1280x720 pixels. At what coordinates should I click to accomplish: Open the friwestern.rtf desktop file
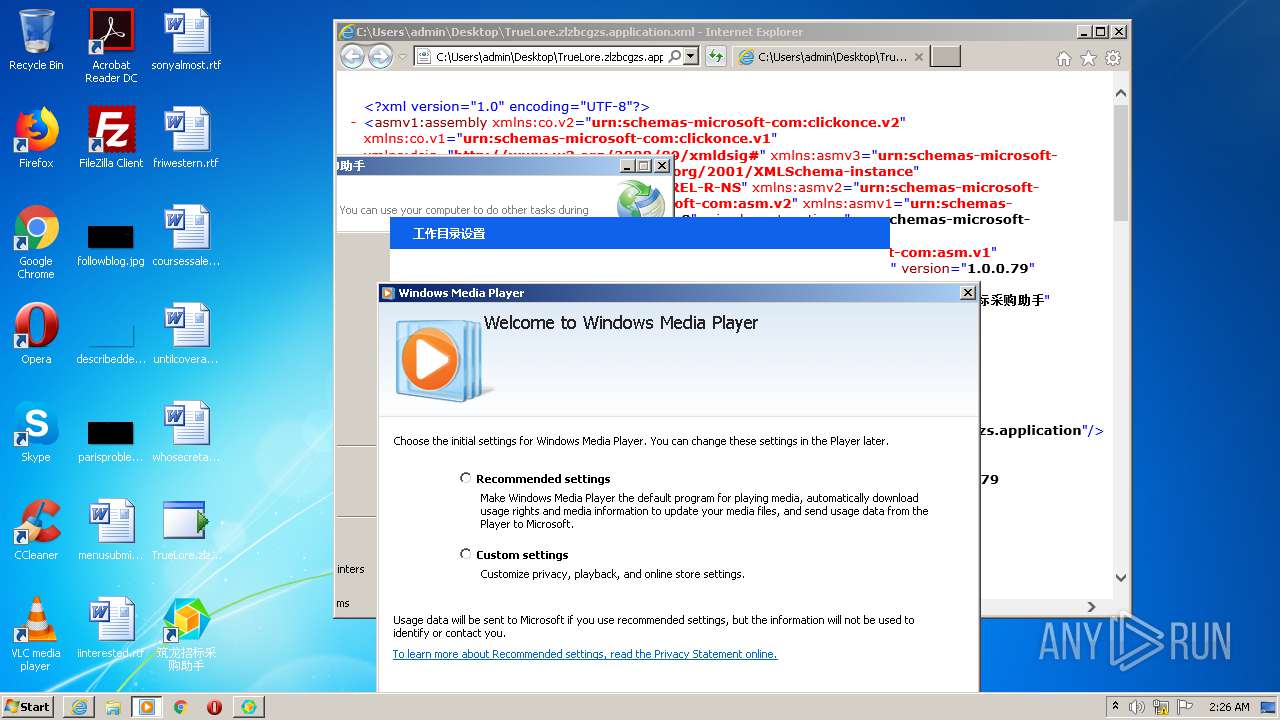click(x=186, y=138)
